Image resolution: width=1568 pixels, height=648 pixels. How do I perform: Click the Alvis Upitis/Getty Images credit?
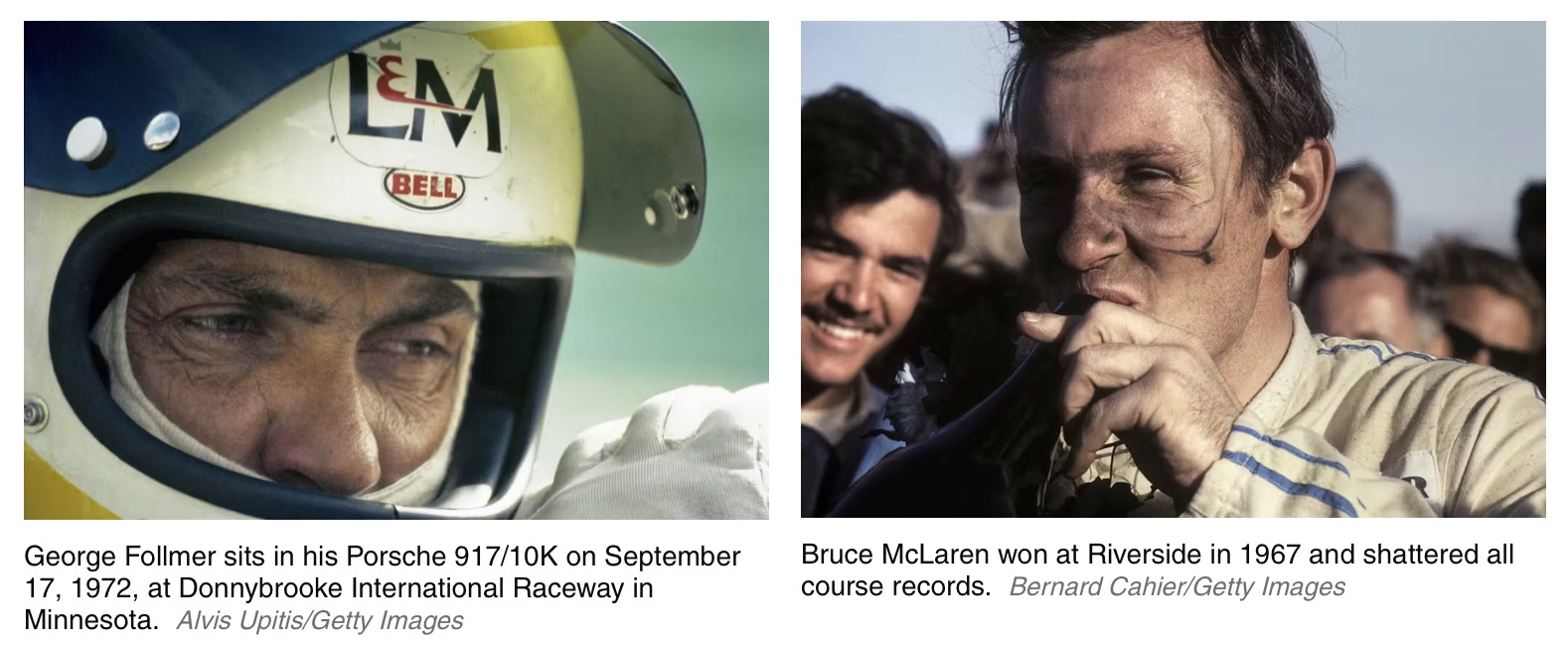pyautogui.click(x=319, y=621)
